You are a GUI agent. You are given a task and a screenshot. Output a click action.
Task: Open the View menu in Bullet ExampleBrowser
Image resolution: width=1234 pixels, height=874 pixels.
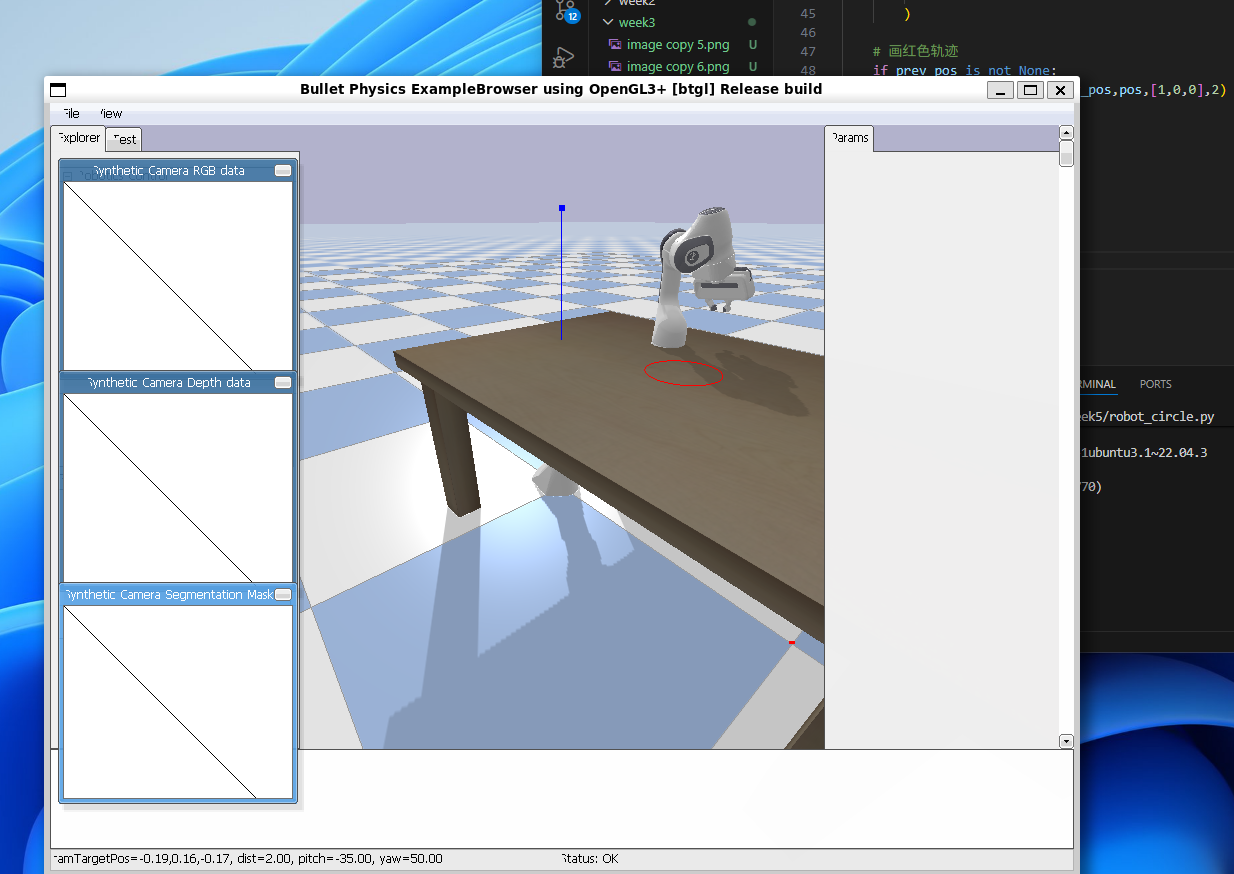pyautogui.click(x=110, y=114)
